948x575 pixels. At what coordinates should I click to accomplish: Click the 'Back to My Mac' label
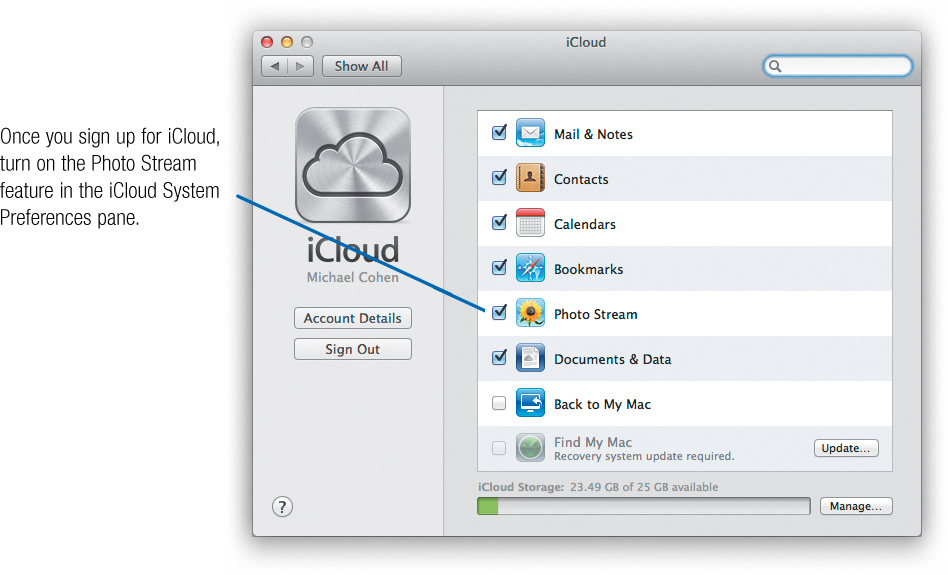[x=602, y=404]
